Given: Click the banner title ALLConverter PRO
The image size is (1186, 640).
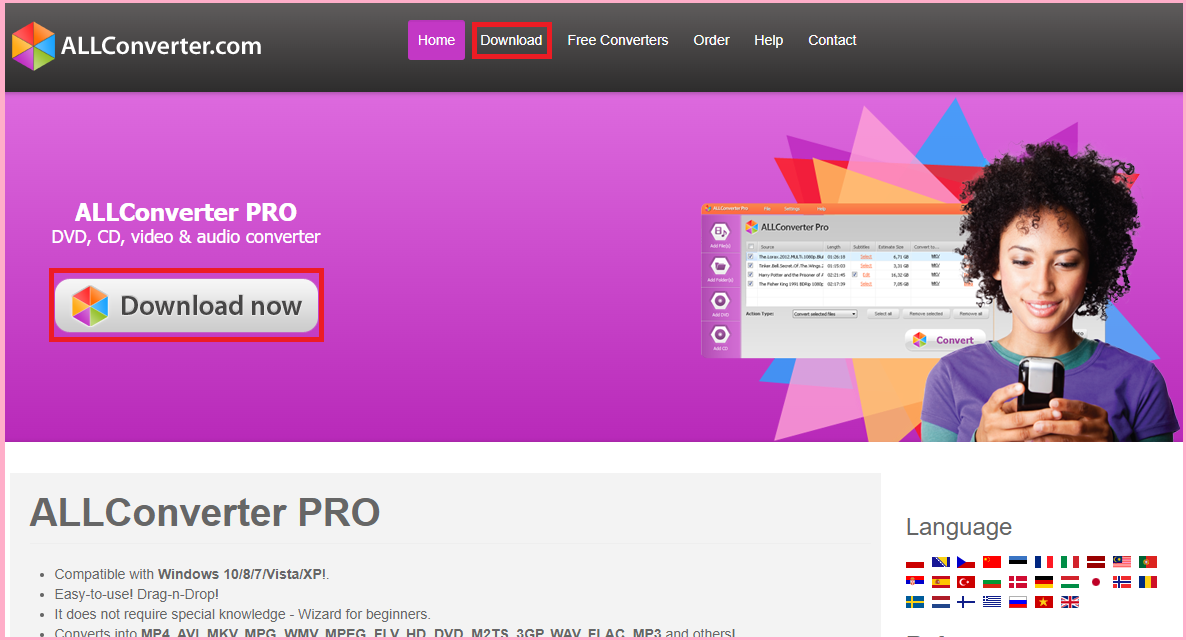Looking at the screenshot, I should pos(186,212).
